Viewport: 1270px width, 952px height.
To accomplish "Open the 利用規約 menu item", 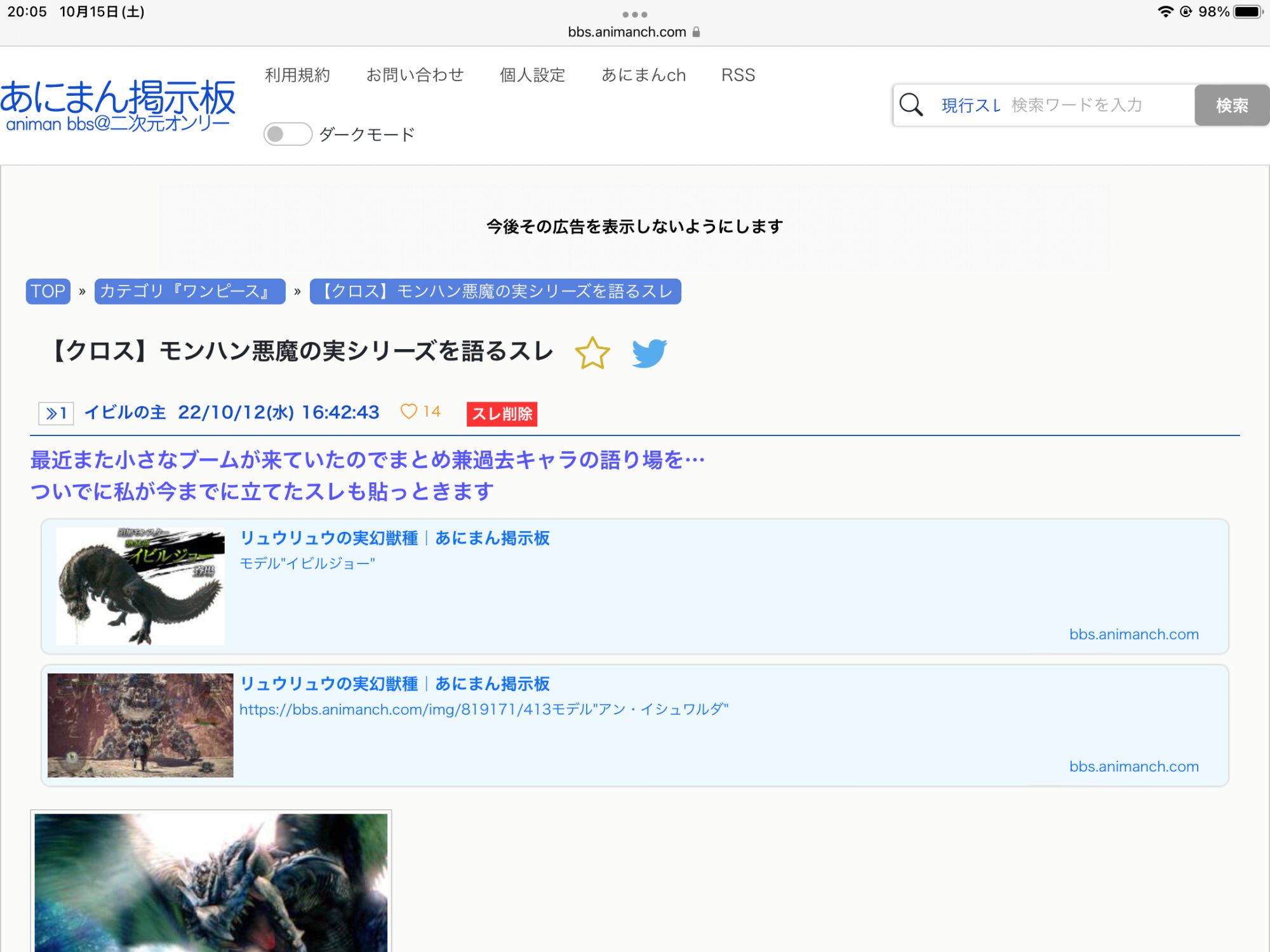I will [297, 75].
